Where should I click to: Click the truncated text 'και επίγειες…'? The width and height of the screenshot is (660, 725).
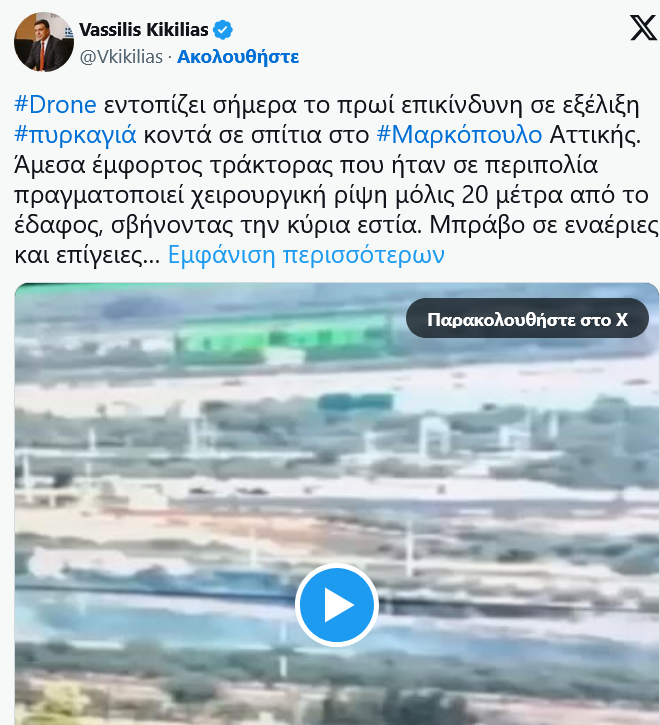pos(87,254)
